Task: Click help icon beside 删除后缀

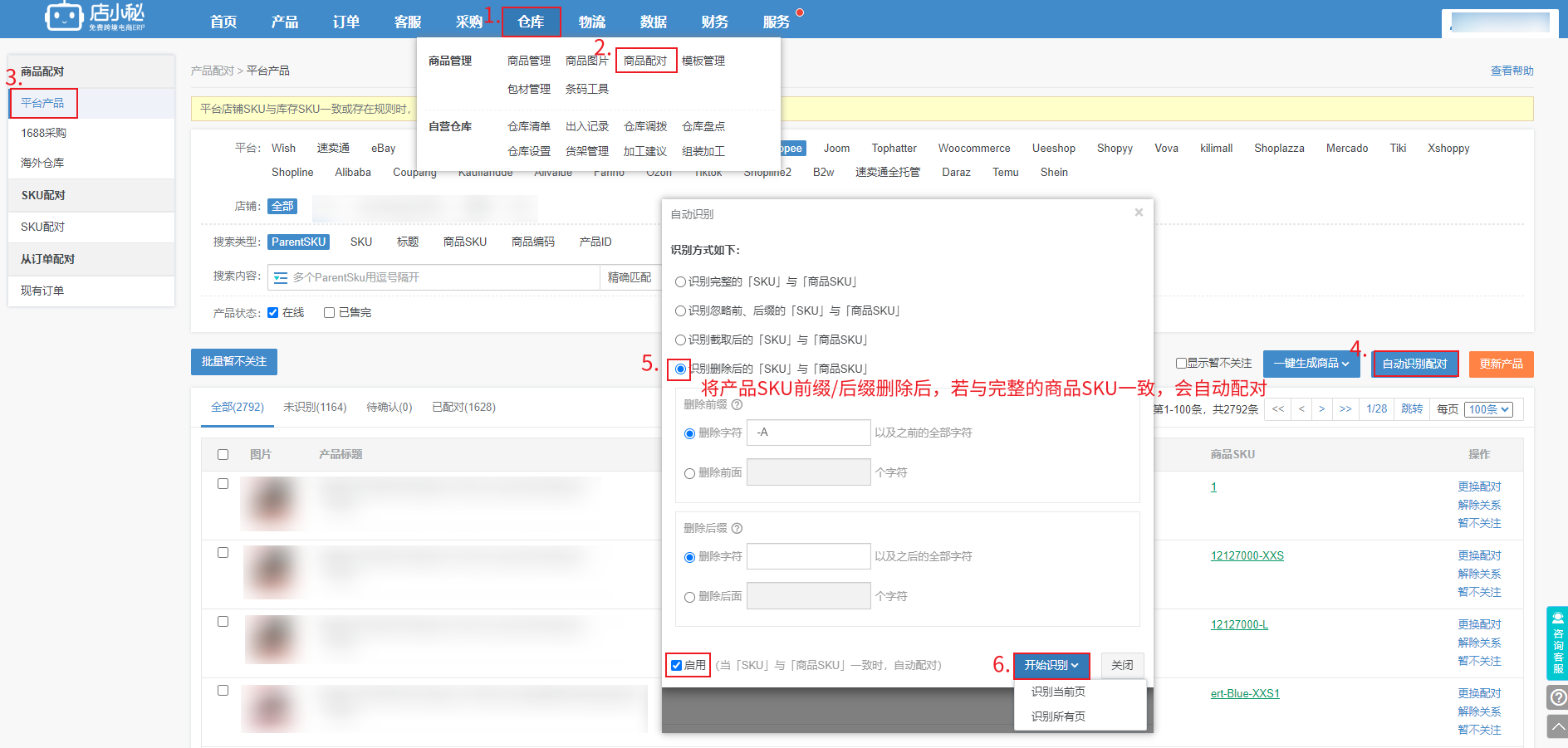Action: (737, 529)
